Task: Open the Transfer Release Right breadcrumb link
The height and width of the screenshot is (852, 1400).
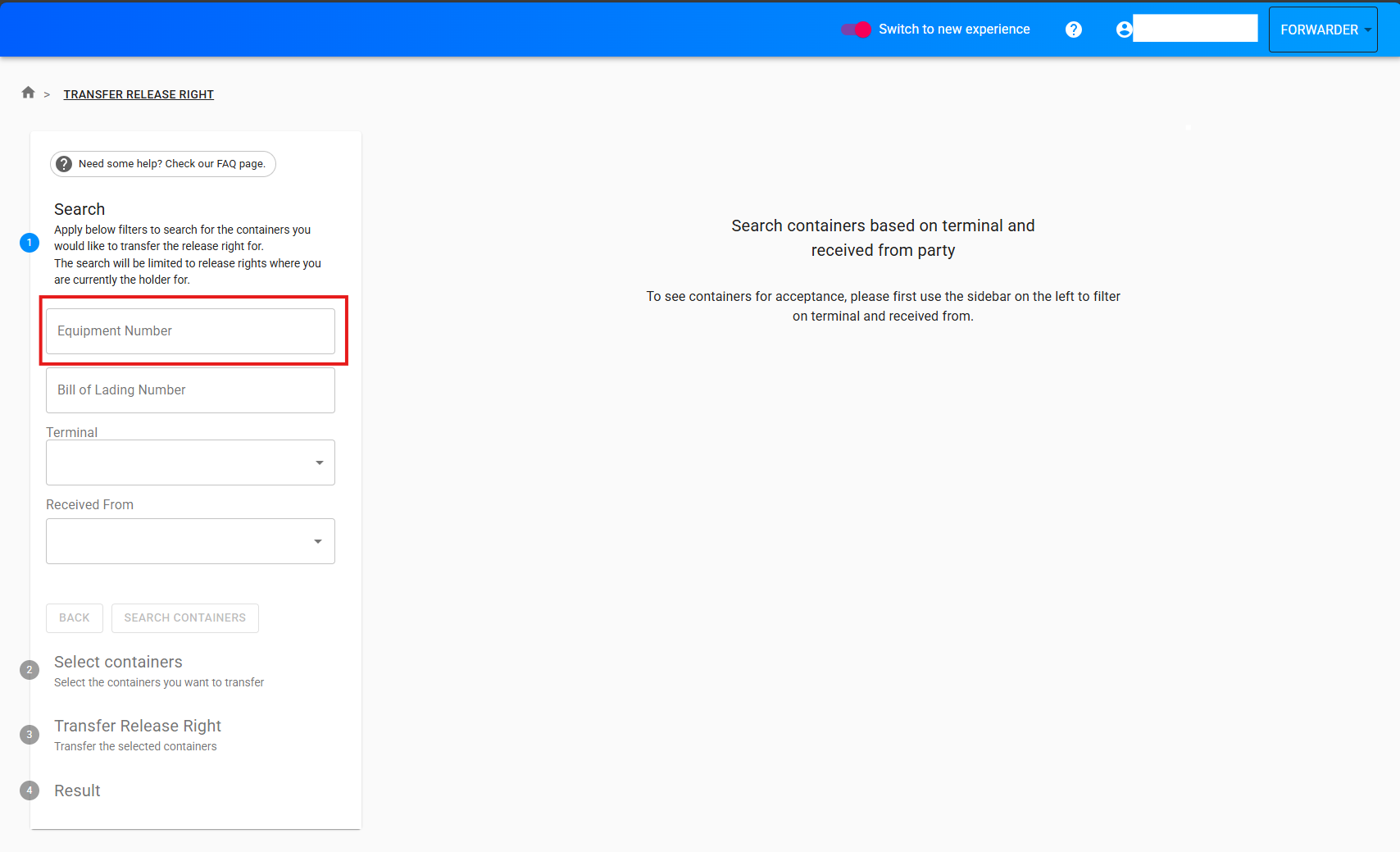Action: (139, 94)
